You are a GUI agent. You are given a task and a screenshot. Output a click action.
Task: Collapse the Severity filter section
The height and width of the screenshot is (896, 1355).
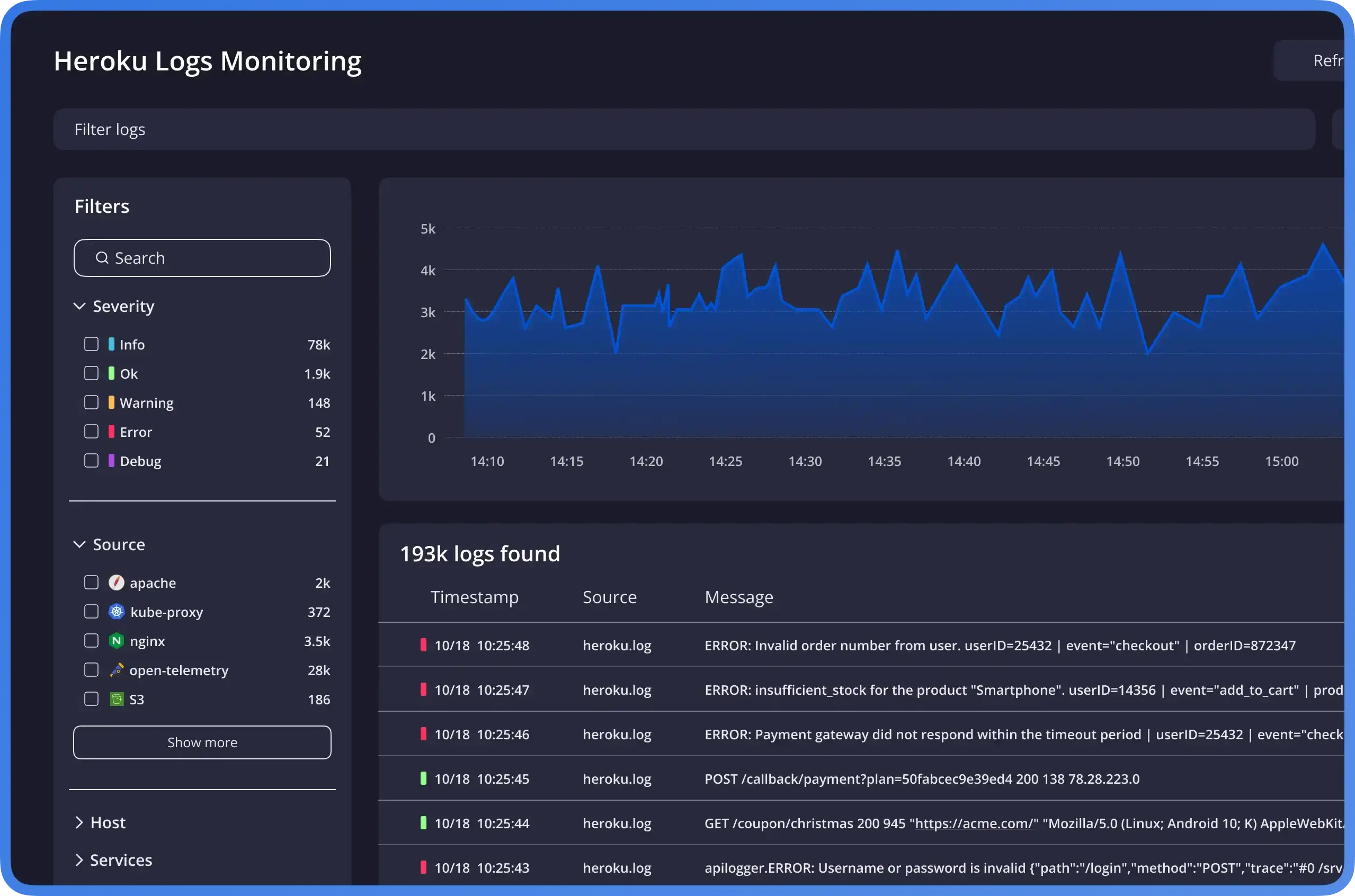point(79,306)
